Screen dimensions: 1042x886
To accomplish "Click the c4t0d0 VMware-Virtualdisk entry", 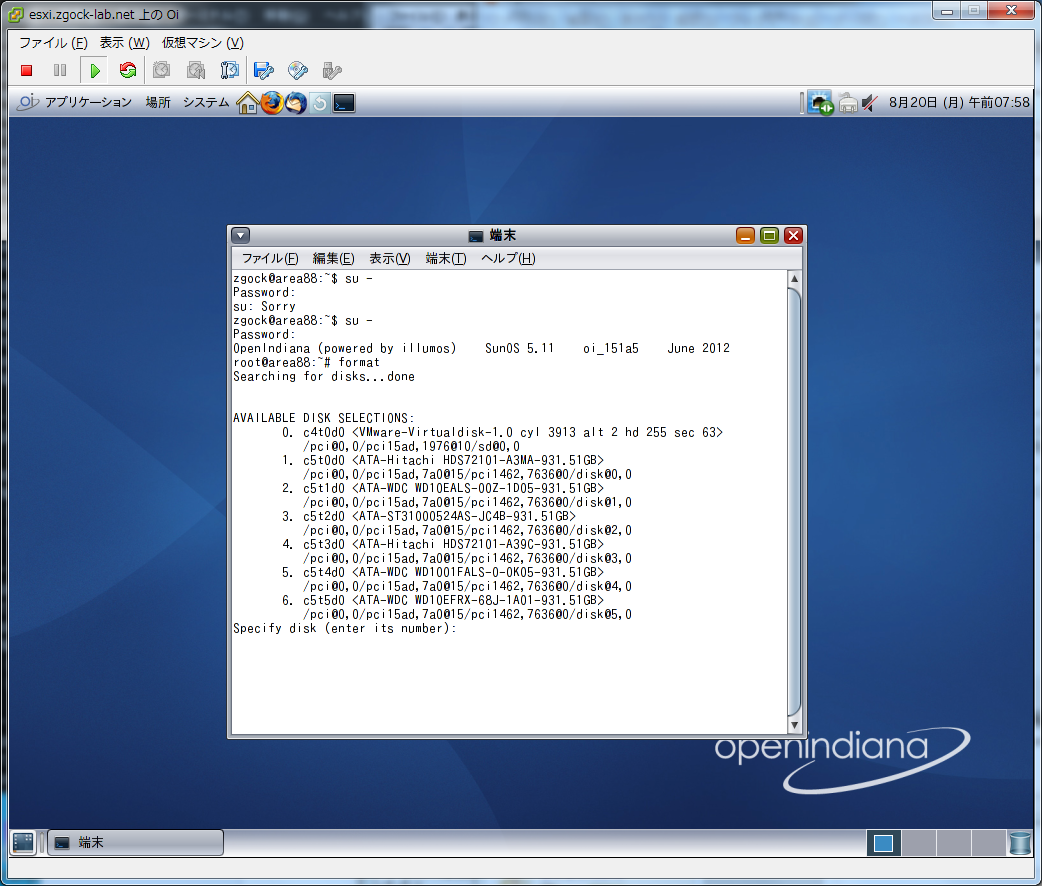I will [x=502, y=432].
